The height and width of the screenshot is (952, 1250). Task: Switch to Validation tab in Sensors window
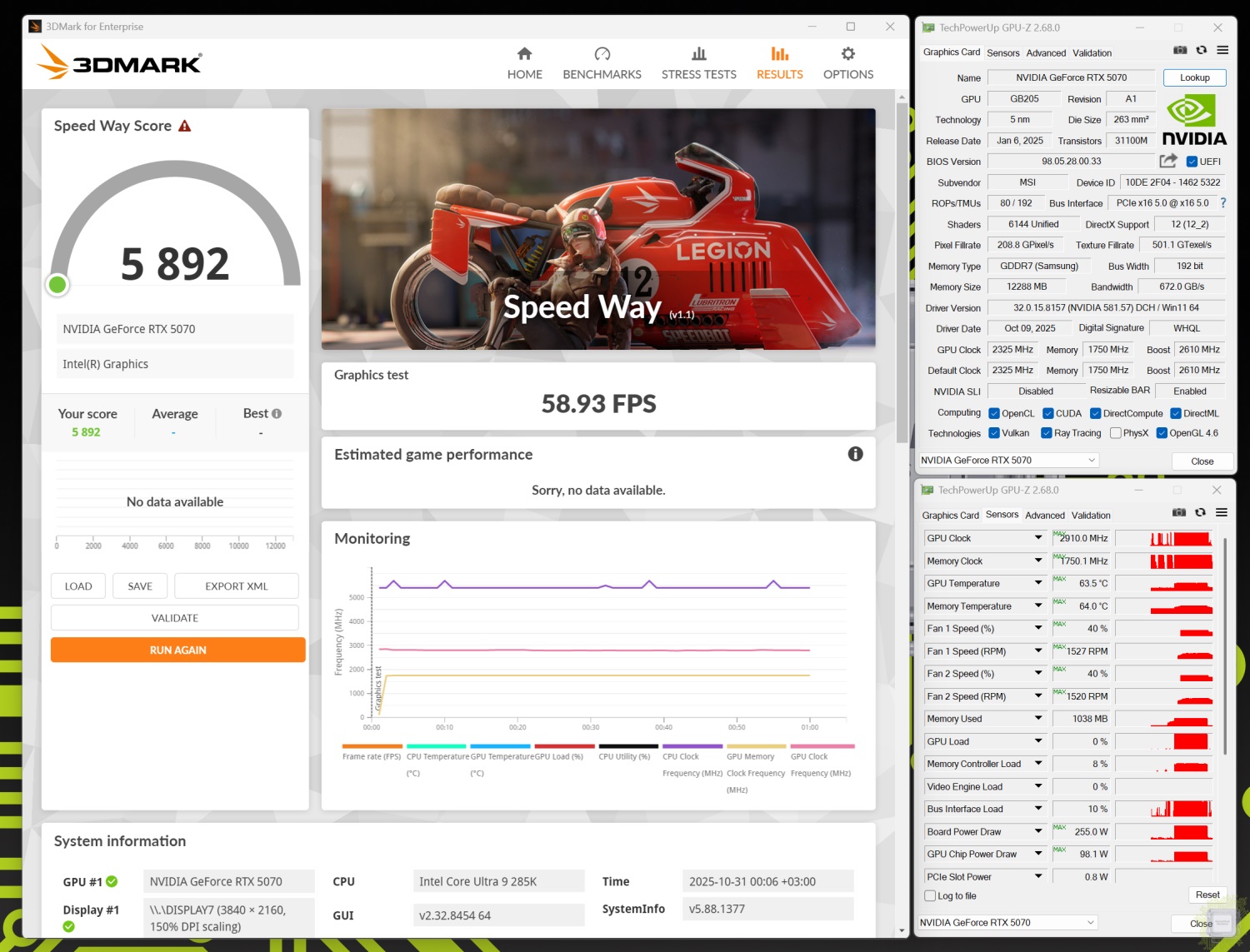(x=1091, y=516)
